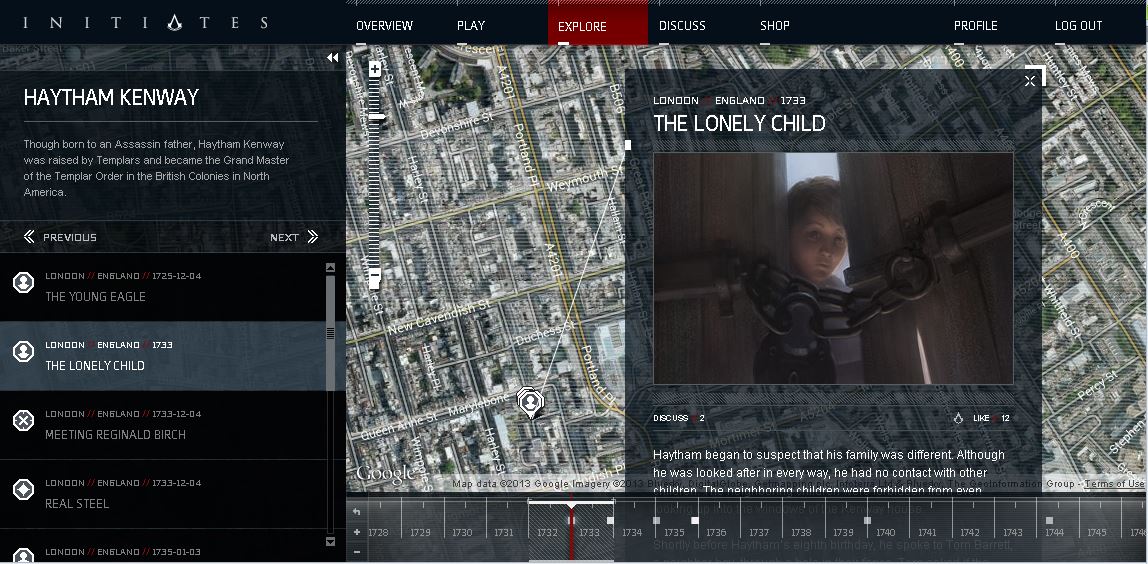This screenshot has width=1148, height=564.
Task: Open Meeting Reginald Birch entry
Action: click(x=162, y=425)
